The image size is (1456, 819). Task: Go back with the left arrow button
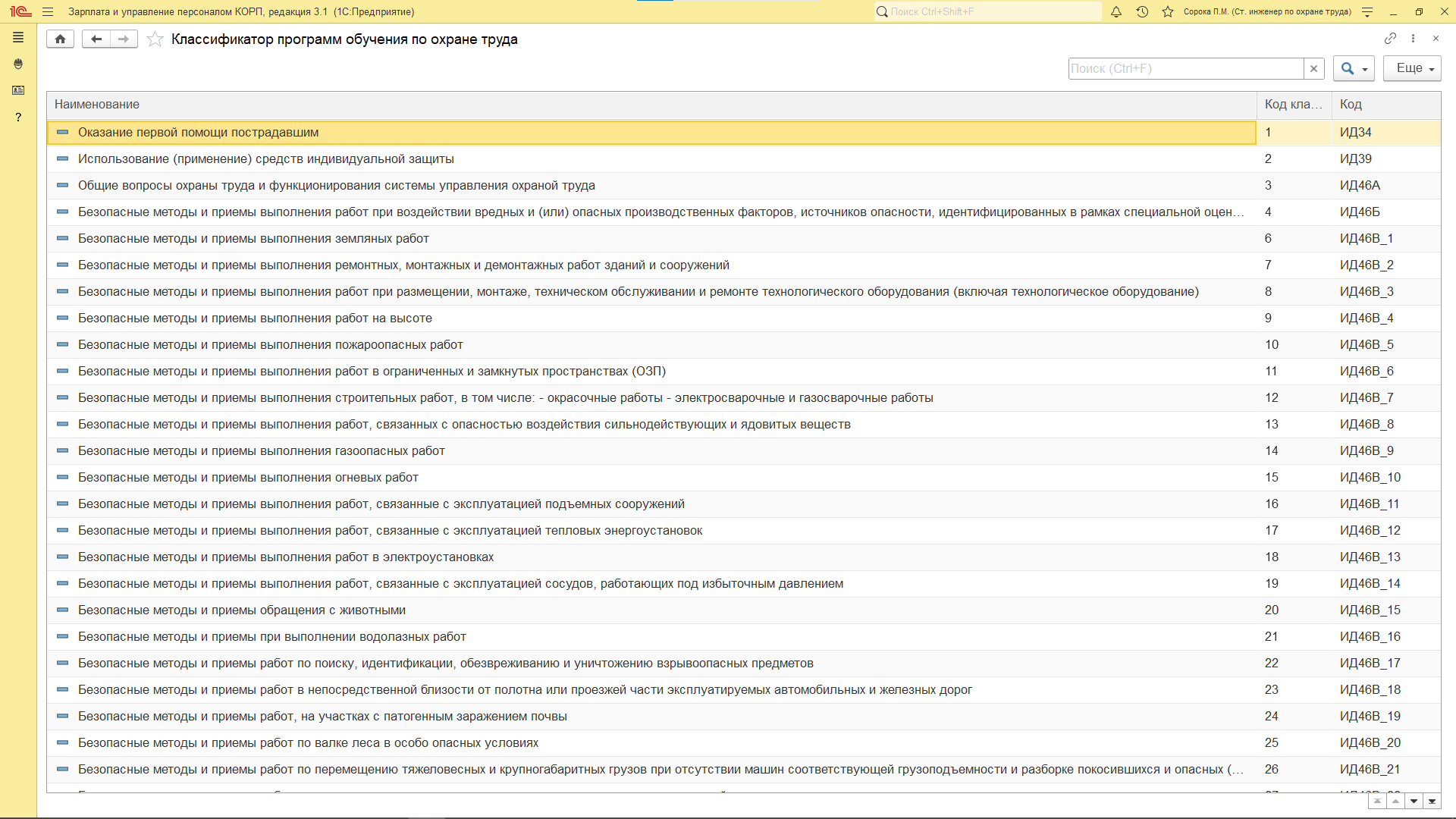point(96,39)
